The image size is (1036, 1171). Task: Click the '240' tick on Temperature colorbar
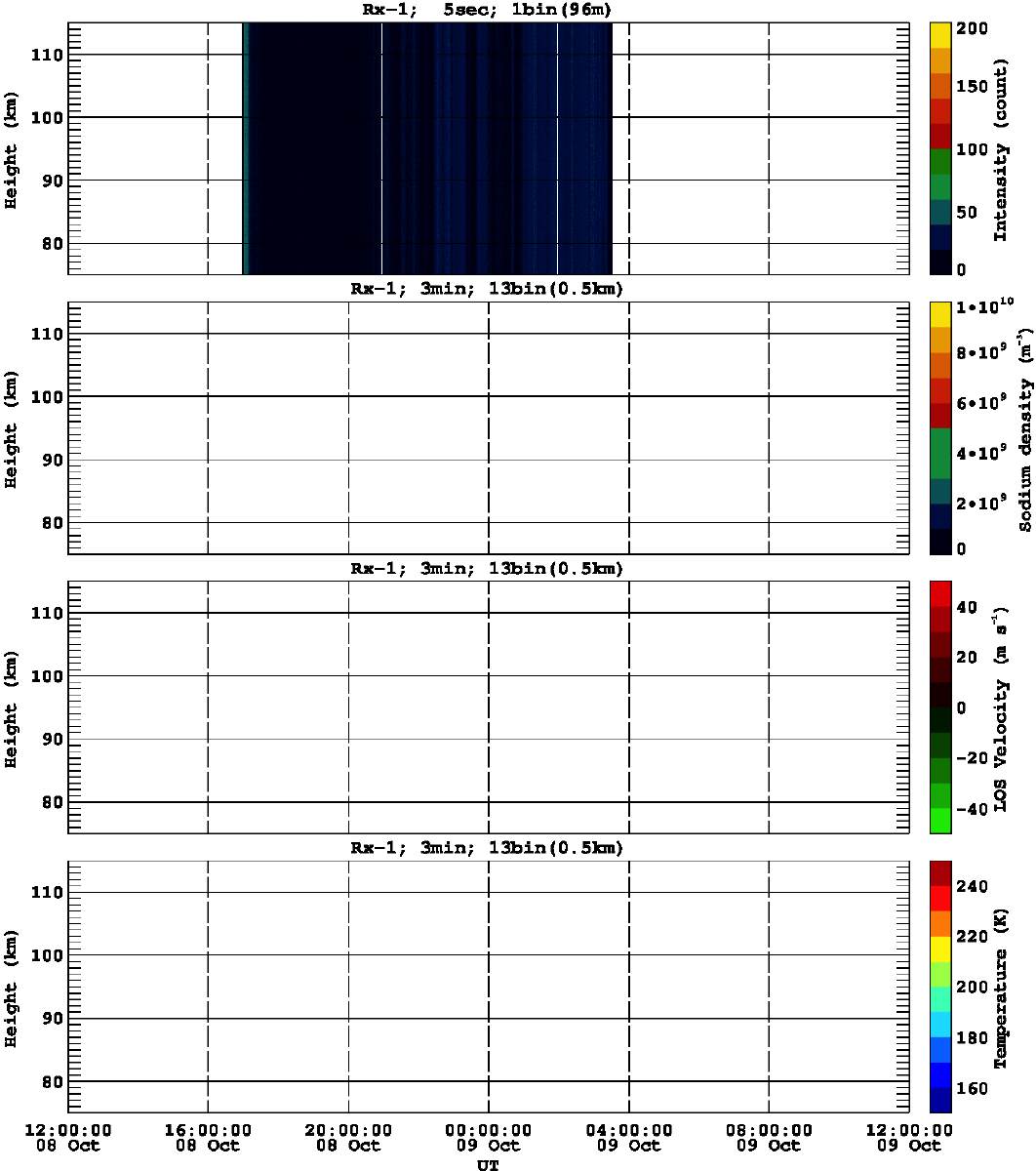[972, 885]
